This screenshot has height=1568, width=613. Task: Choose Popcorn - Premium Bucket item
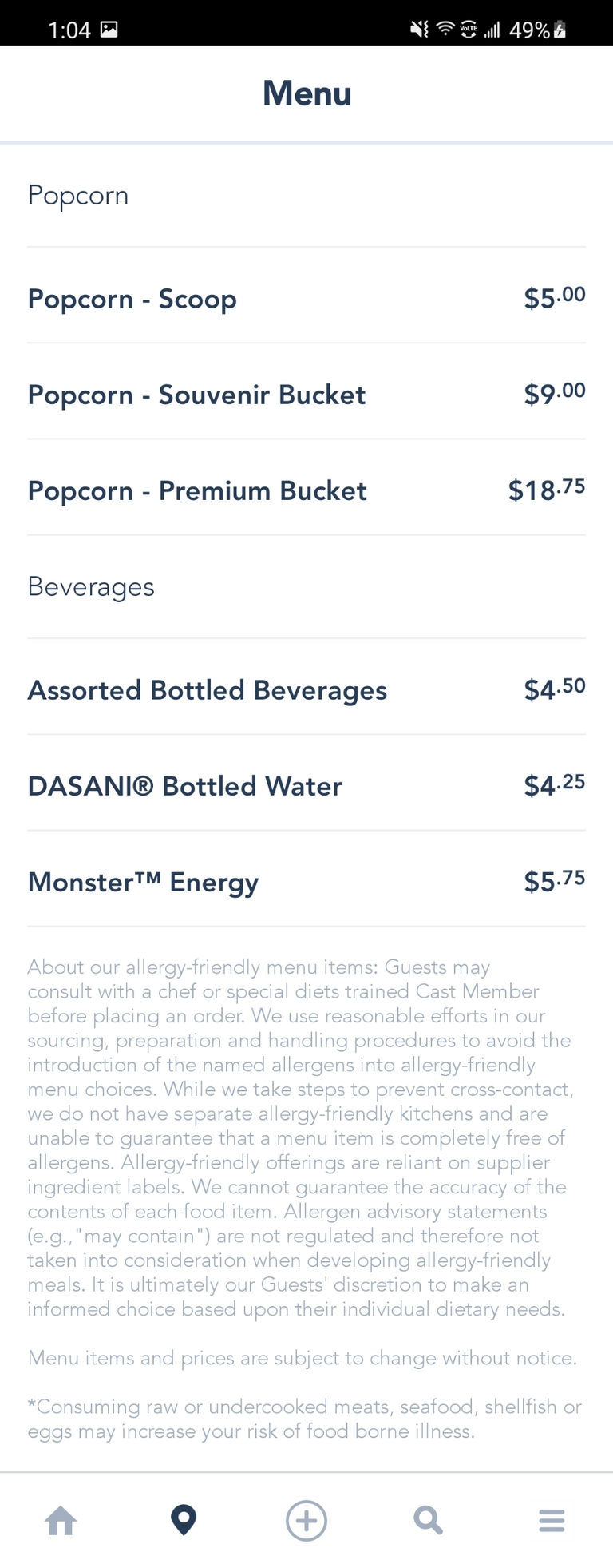197,490
